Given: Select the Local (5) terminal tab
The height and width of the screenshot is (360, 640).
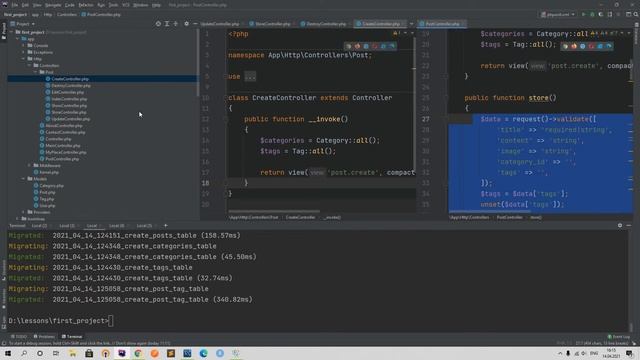Looking at the screenshot, I should pyautogui.click(x=144, y=225).
